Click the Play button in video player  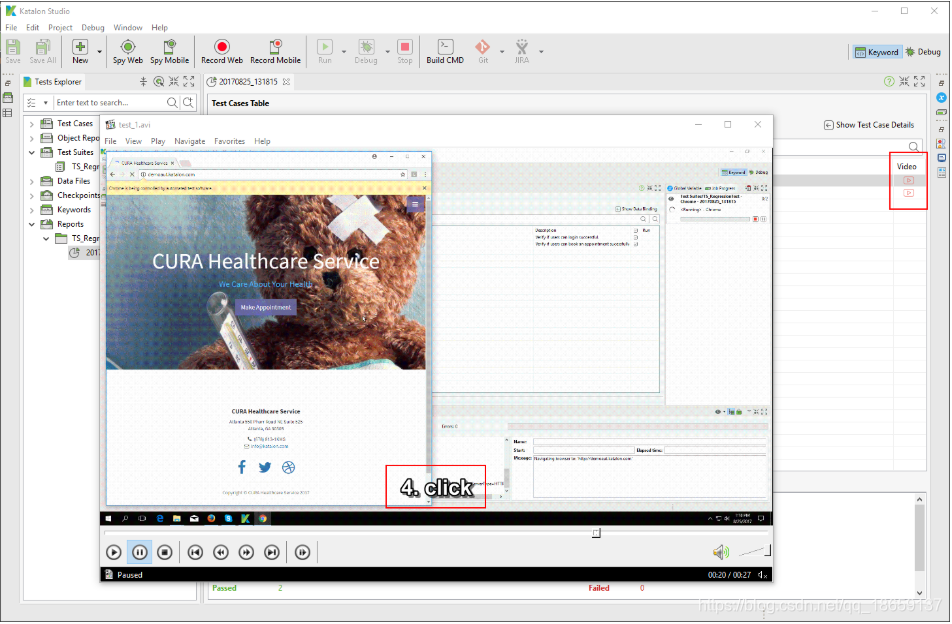(x=114, y=552)
